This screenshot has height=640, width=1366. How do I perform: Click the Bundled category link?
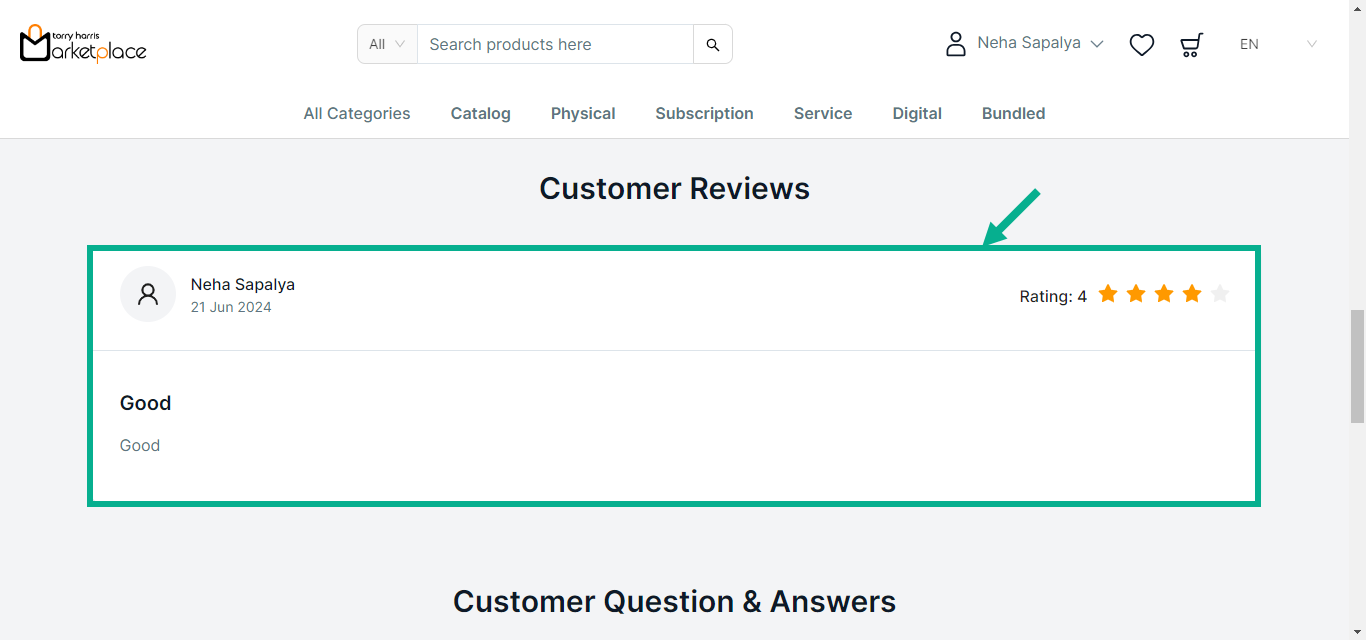[x=1014, y=114]
